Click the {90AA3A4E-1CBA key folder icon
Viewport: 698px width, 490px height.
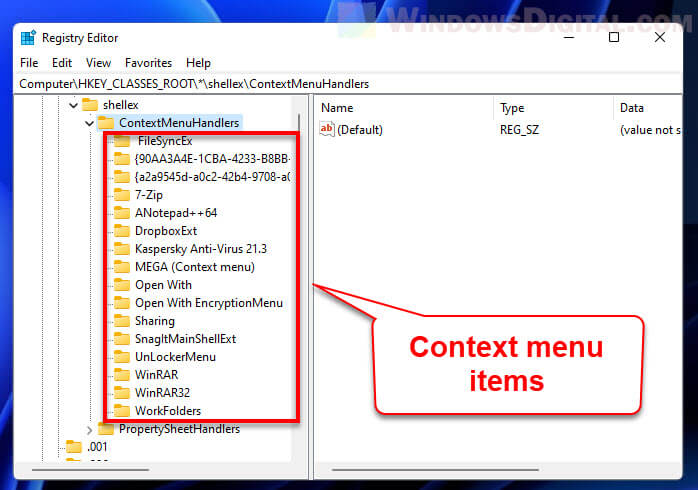tap(122, 158)
